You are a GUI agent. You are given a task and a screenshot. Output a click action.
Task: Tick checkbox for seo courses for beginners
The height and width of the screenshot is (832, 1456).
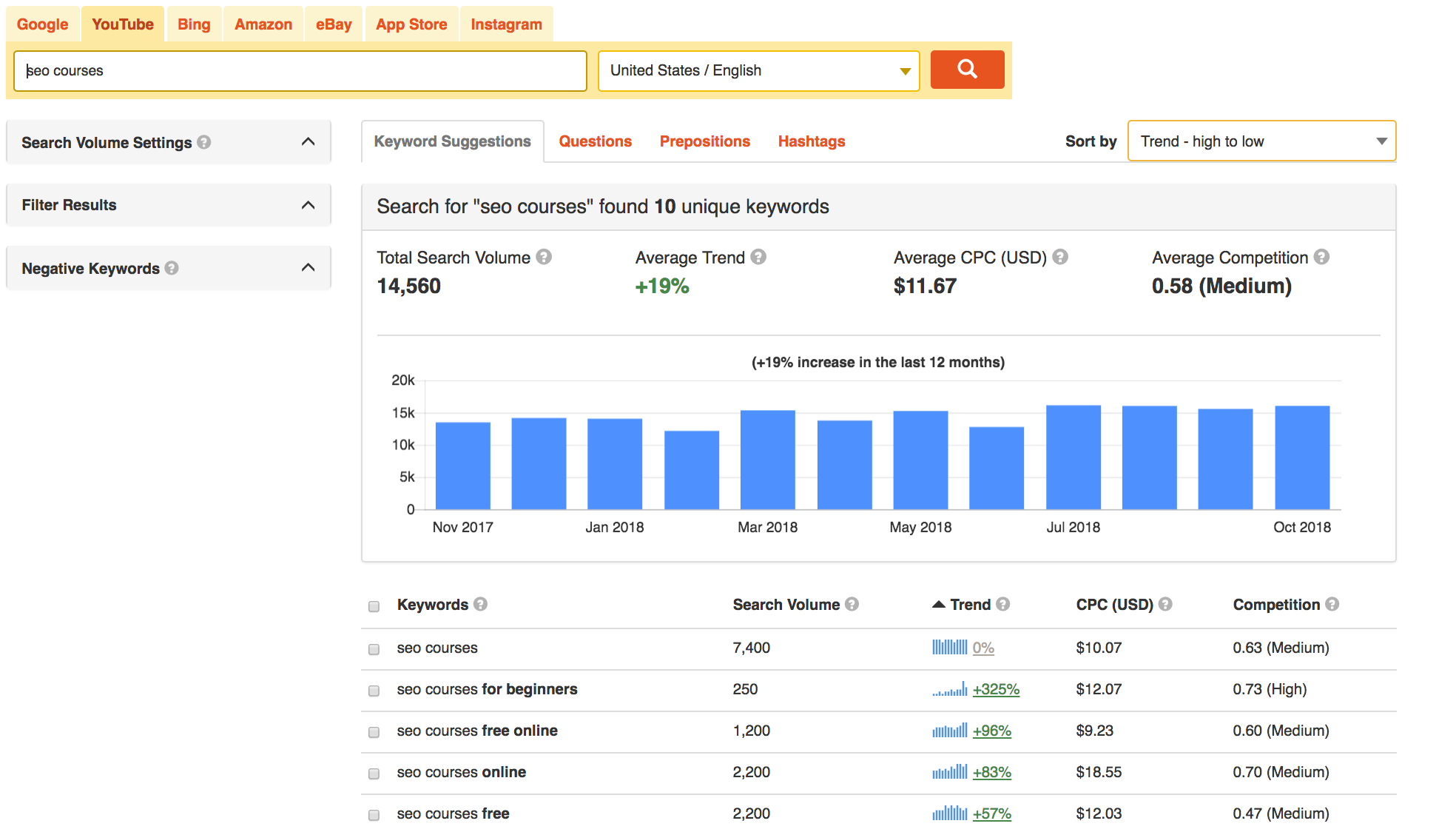(374, 691)
